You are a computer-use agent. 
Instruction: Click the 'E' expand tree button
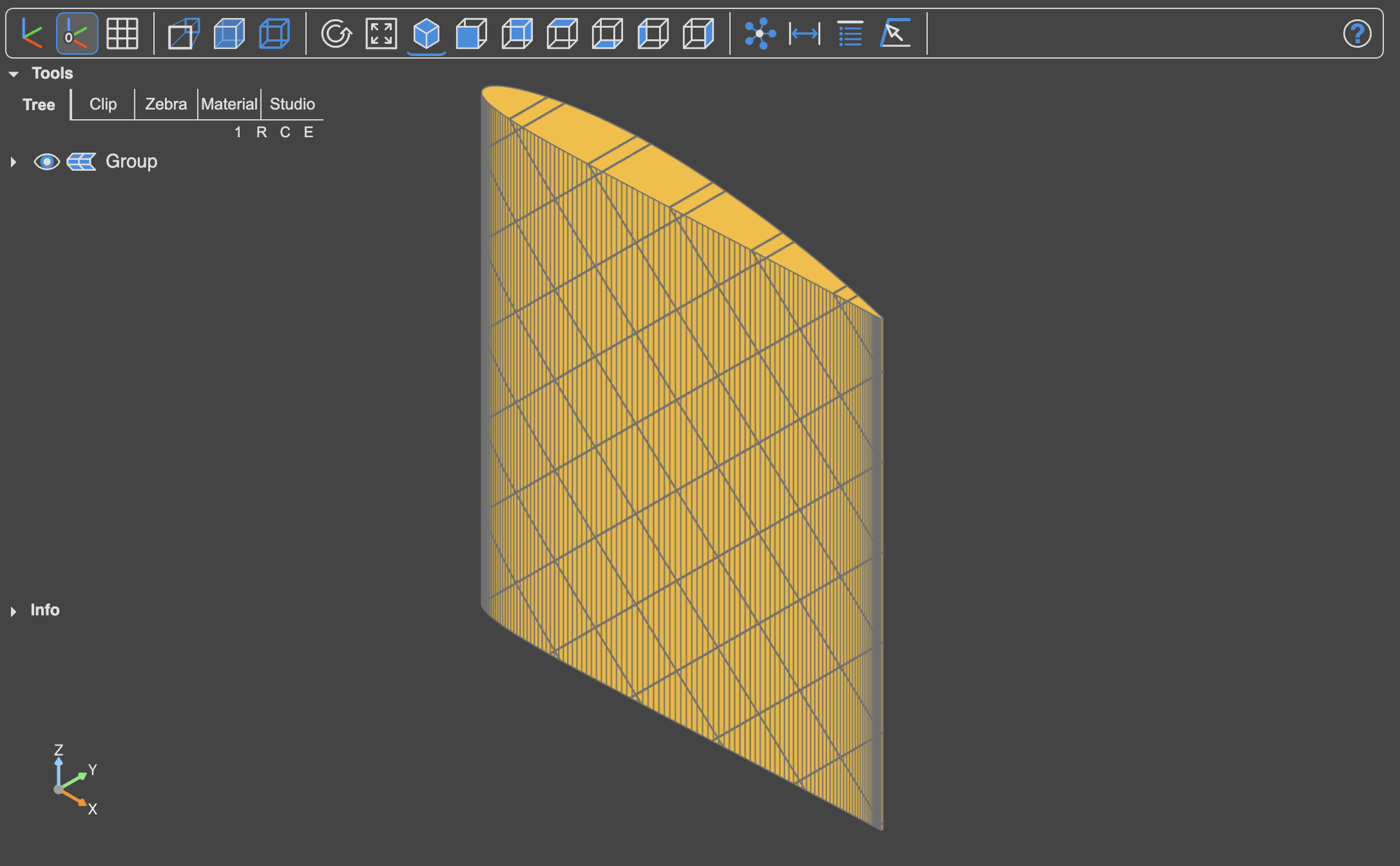(309, 132)
